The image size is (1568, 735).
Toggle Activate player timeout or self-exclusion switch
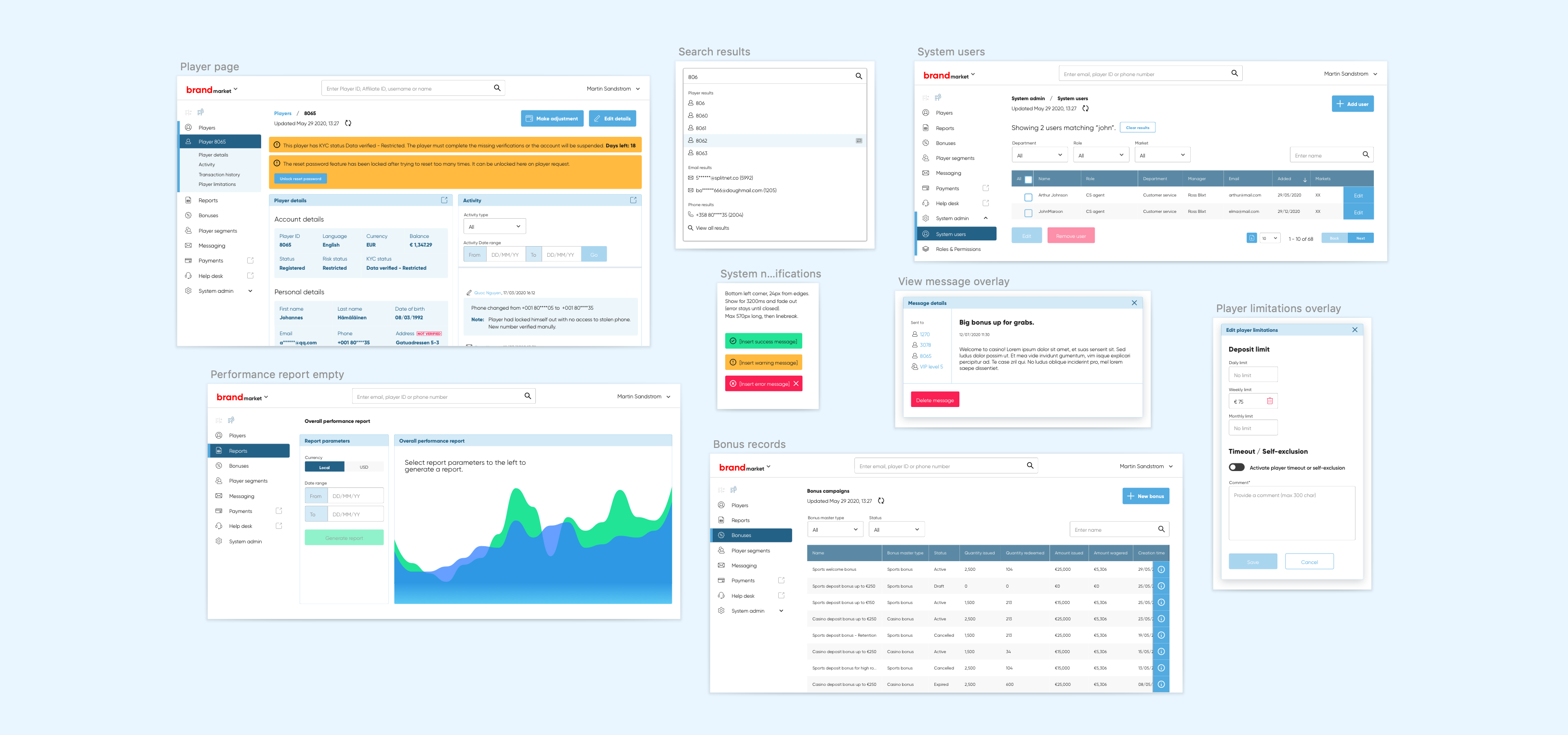point(1236,467)
